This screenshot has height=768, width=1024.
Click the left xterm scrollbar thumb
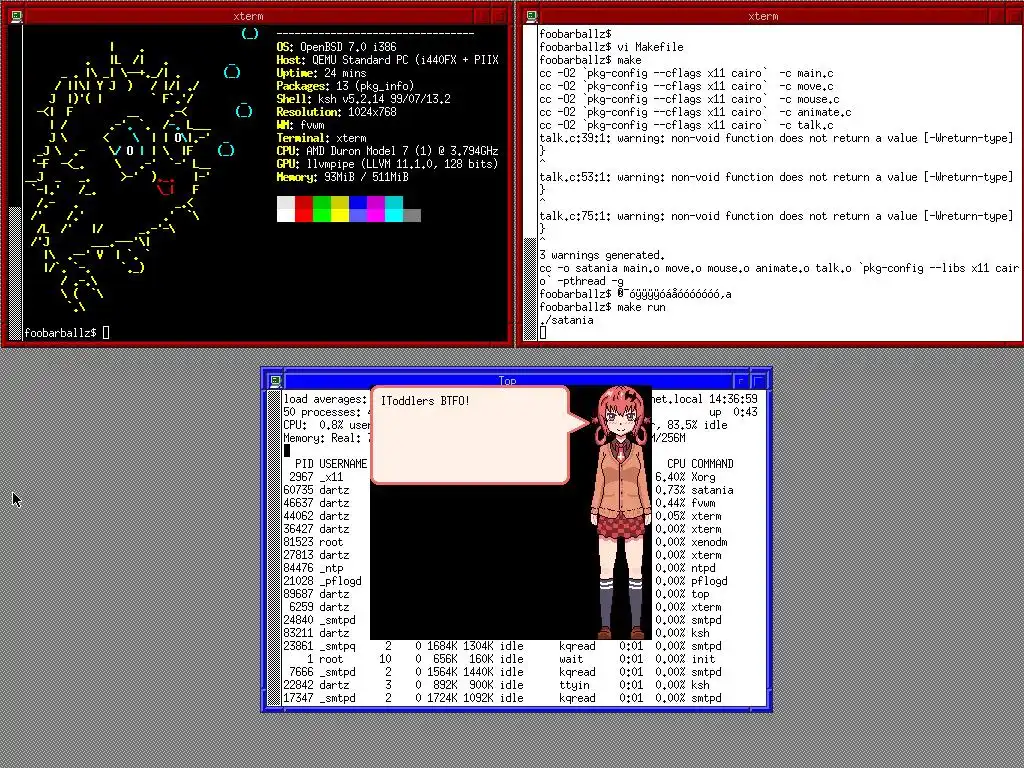15,272
